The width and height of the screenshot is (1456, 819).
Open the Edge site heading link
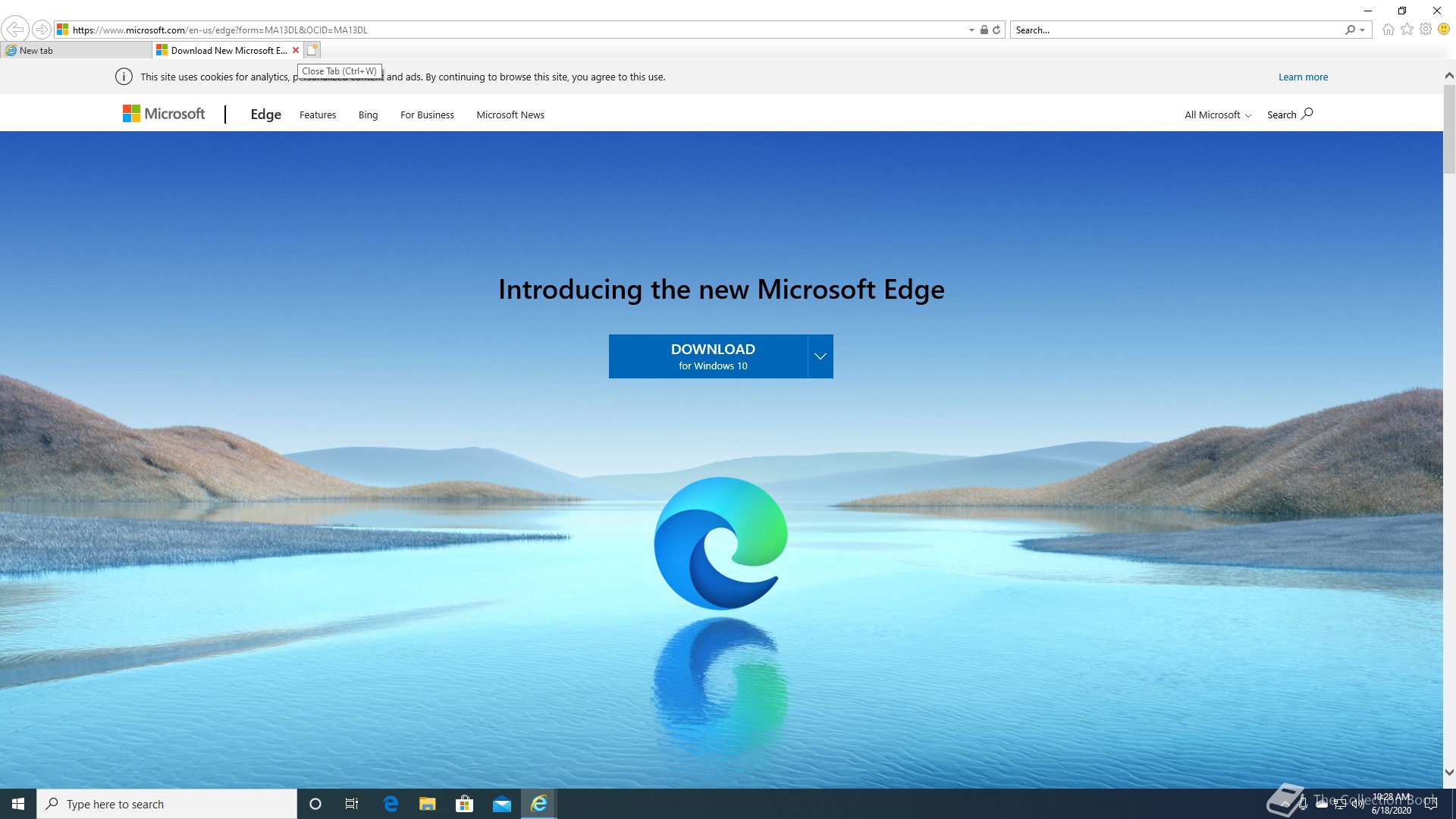point(265,115)
